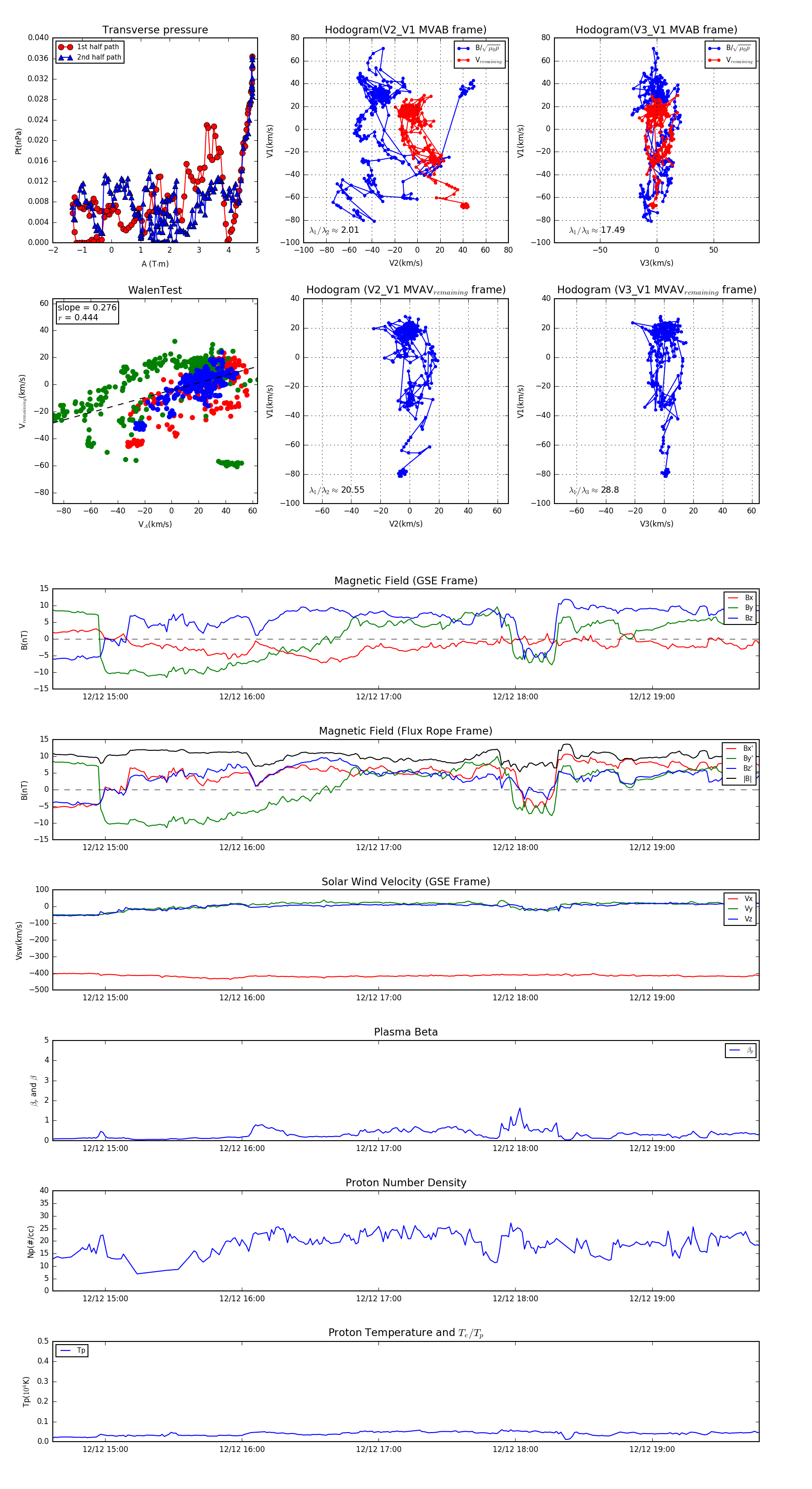The image size is (812, 1489).
Task: Click '12/12 16:00' tick under Proton Number Density
Action: click(242, 1299)
